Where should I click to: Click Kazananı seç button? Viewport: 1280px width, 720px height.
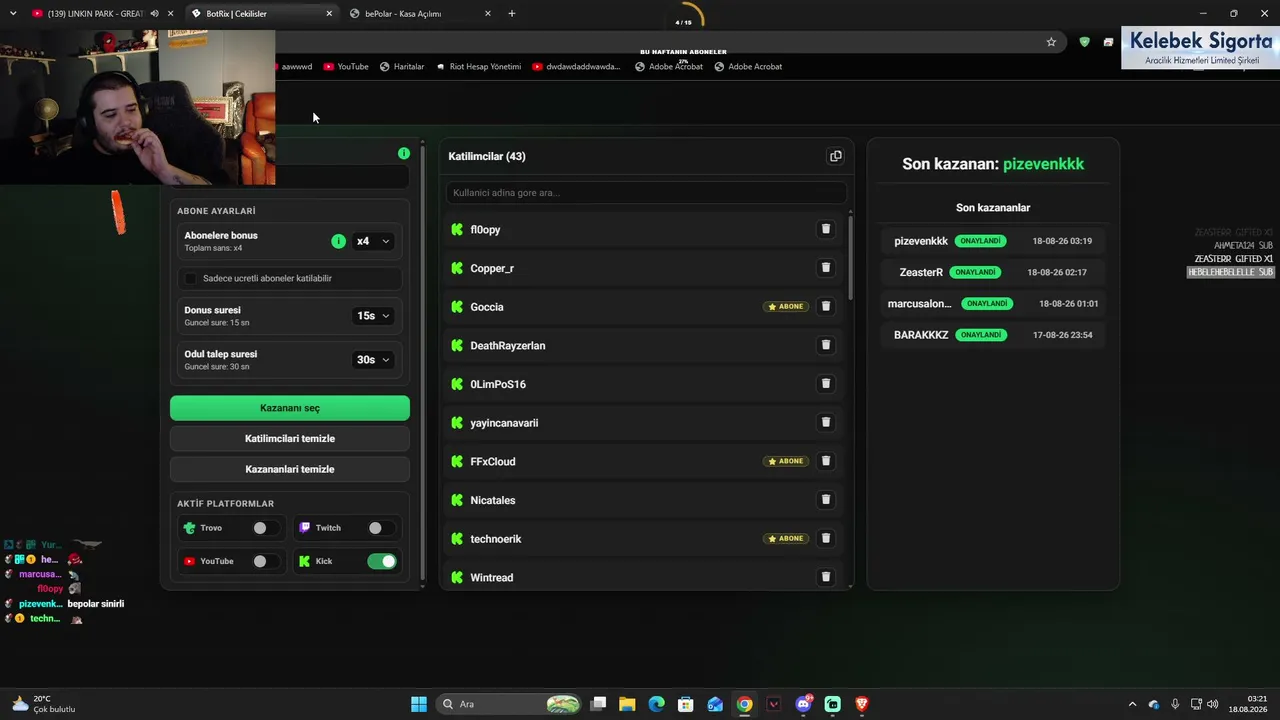pos(290,408)
